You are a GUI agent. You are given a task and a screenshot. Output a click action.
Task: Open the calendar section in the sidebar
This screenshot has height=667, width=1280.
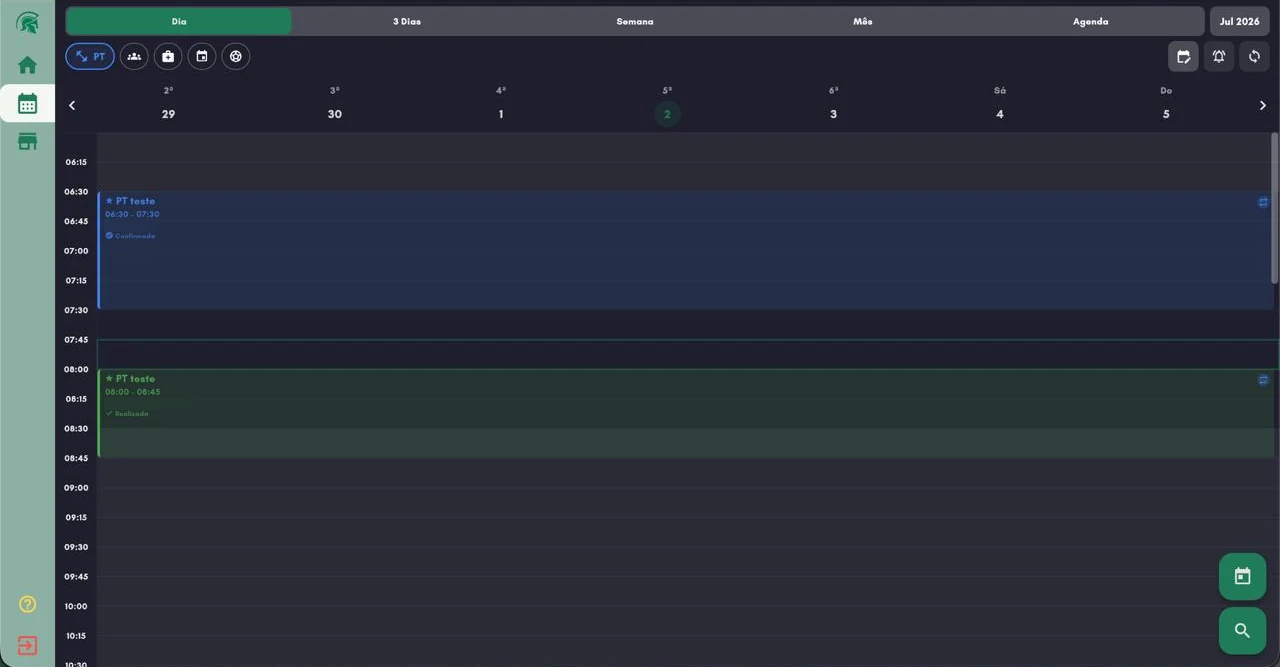click(x=27, y=103)
